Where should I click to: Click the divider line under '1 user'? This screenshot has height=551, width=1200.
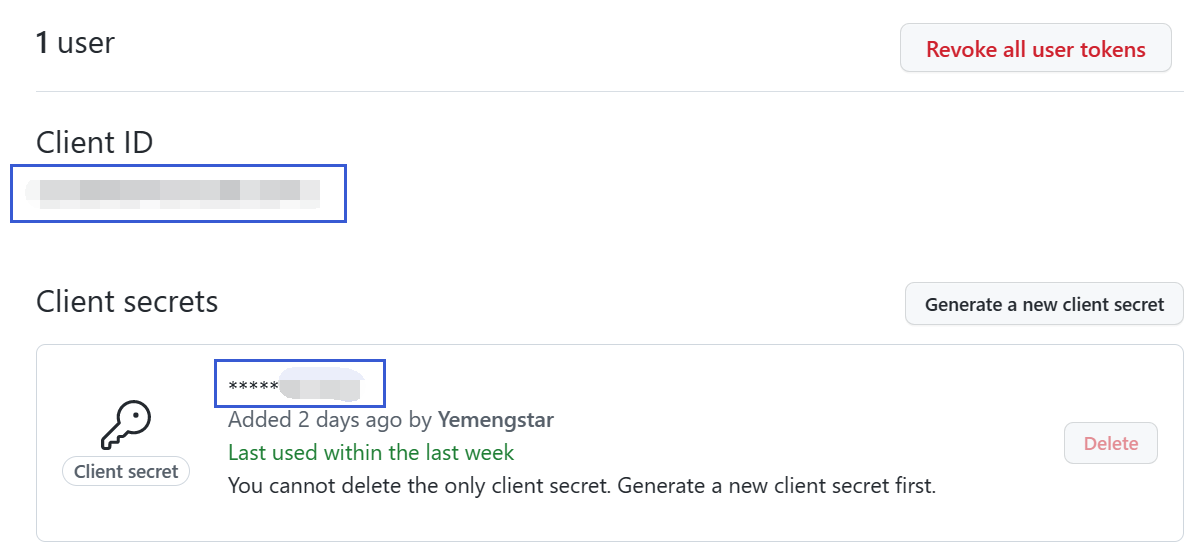[600, 91]
